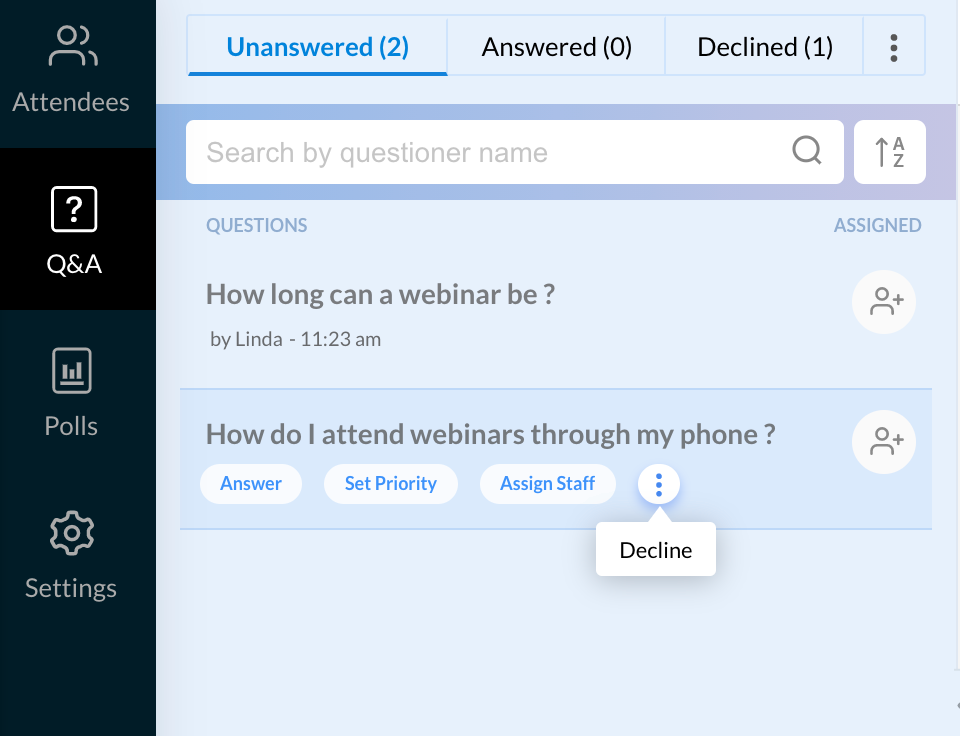Click the ASSIGNED column header
The height and width of the screenshot is (736, 960).
click(877, 225)
